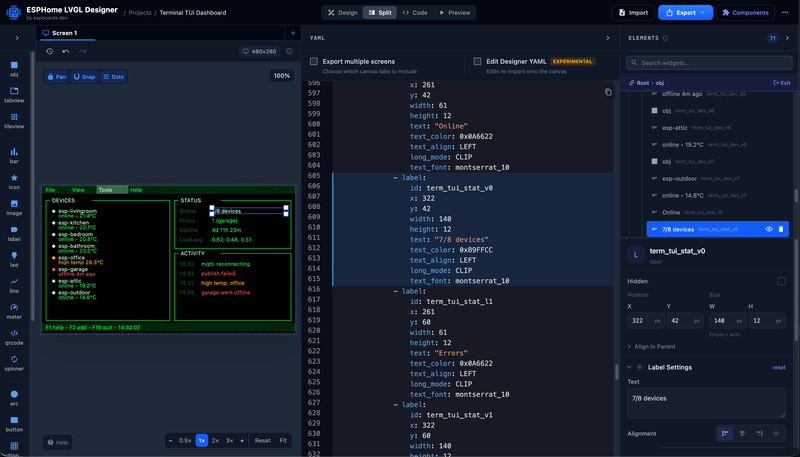800x457 pixels.
Task: Switch to Design view
Action: tap(343, 13)
